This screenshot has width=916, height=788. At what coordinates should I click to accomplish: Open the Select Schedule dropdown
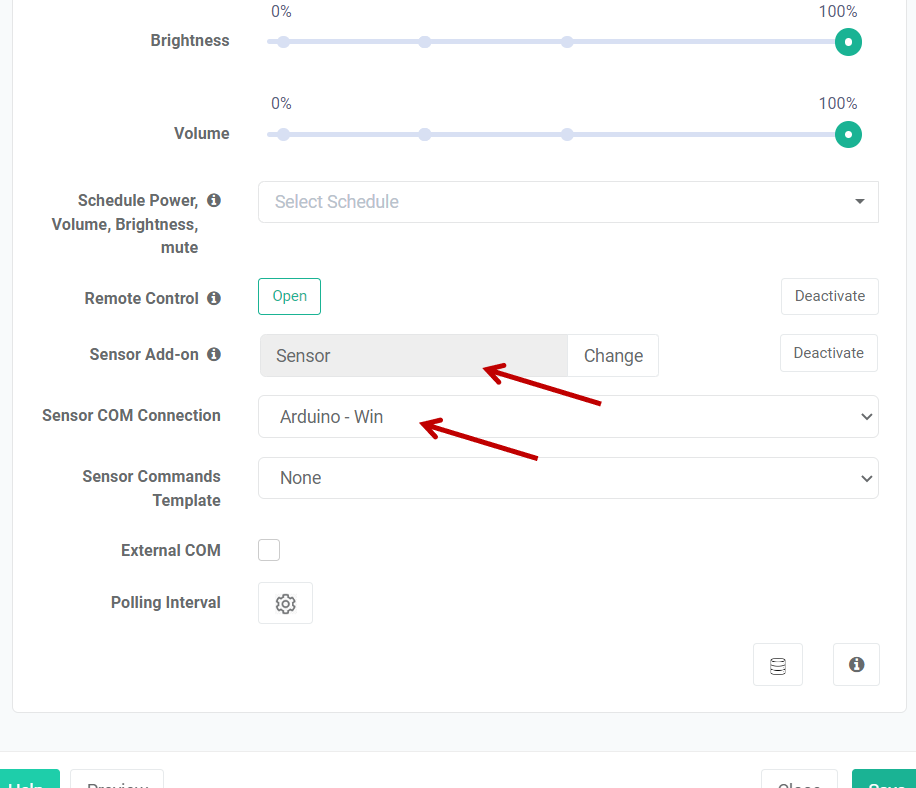567,202
